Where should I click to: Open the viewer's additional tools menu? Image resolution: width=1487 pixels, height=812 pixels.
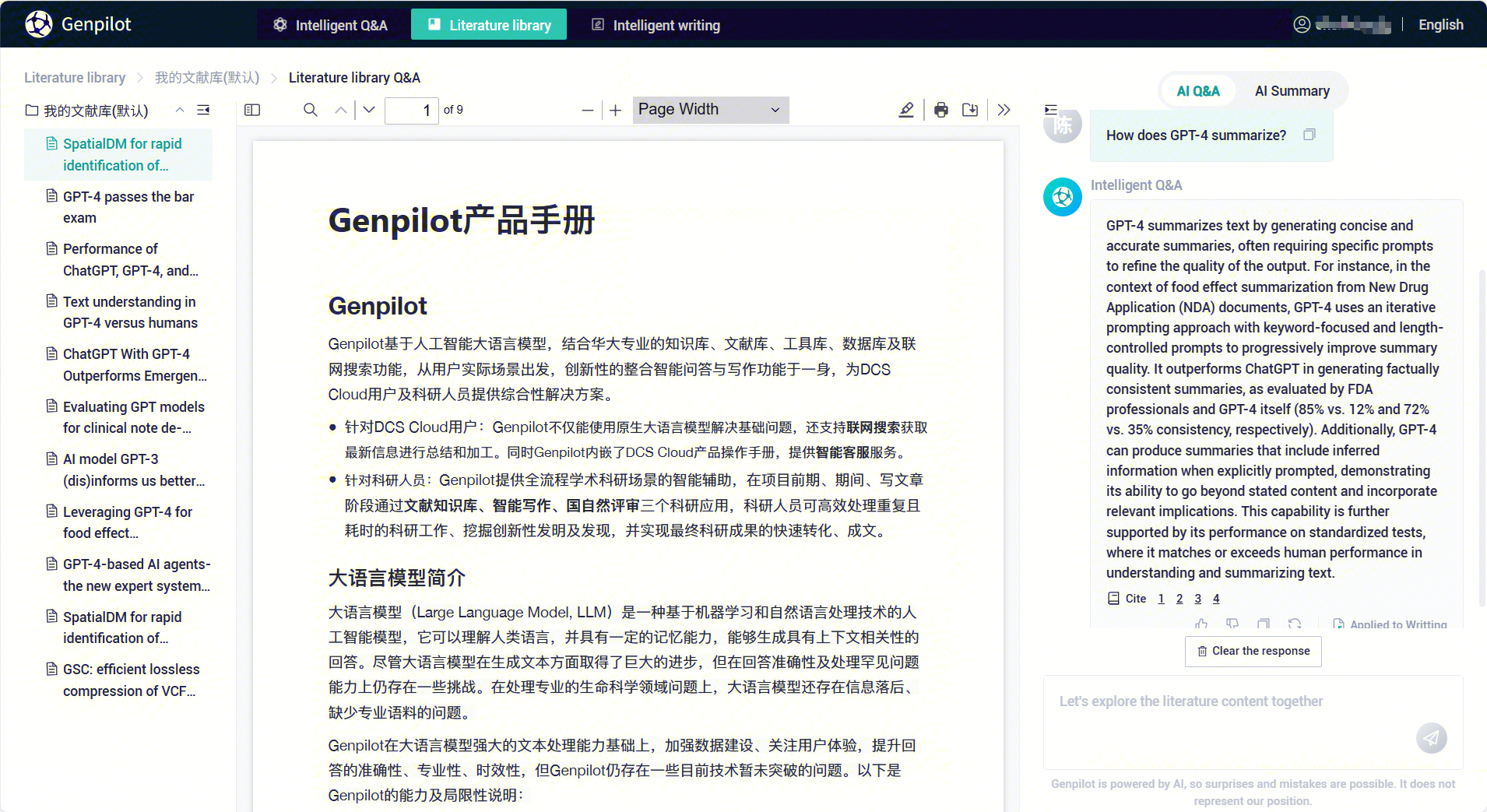pyautogui.click(x=1004, y=110)
